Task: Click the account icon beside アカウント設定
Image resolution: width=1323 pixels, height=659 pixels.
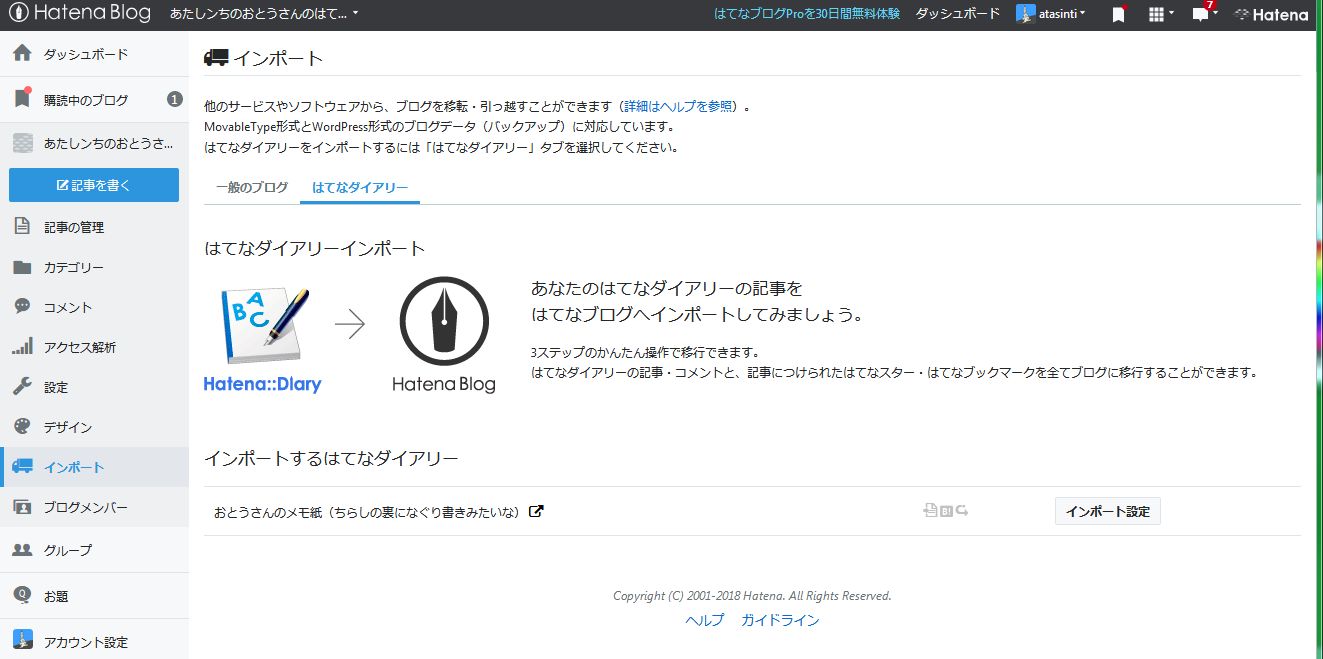Action: 22,641
